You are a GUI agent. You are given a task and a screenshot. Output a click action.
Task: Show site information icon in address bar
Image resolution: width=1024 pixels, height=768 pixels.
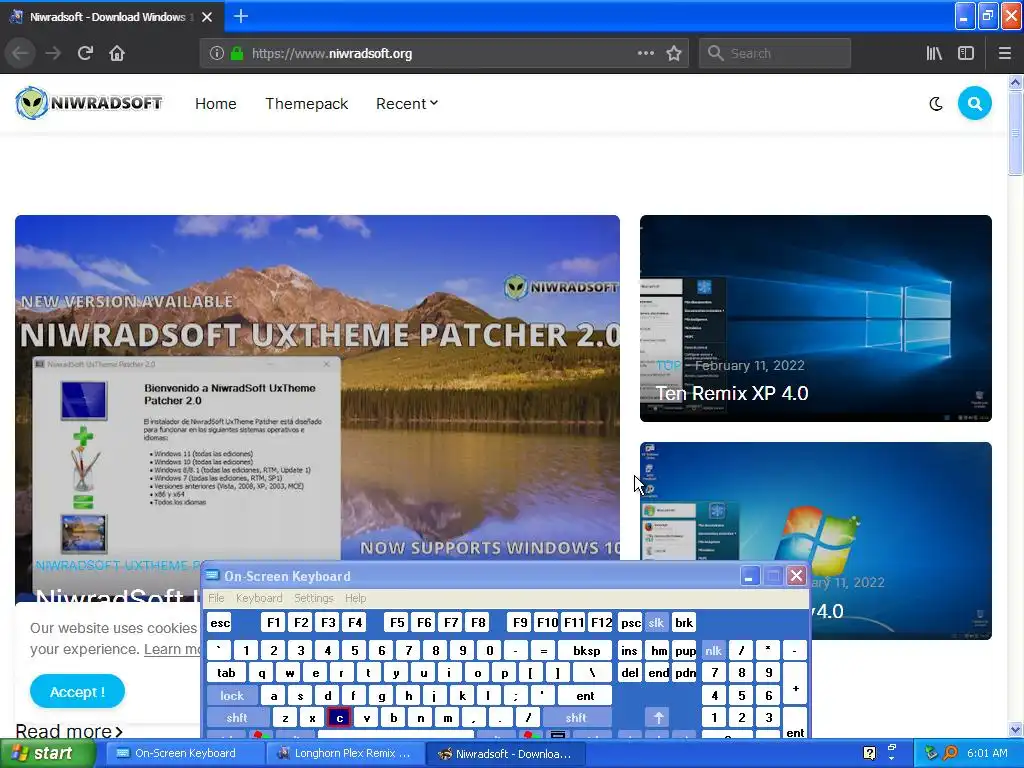pyautogui.click(x=217, y=54)
